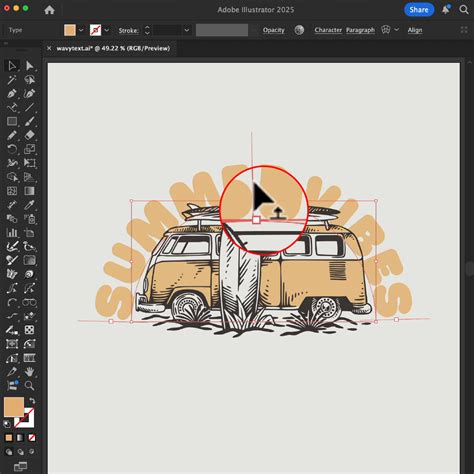Open the search magnifier in title bar
Image resolution: width=474 pixels, height=474 pixels.
point(464,9)
